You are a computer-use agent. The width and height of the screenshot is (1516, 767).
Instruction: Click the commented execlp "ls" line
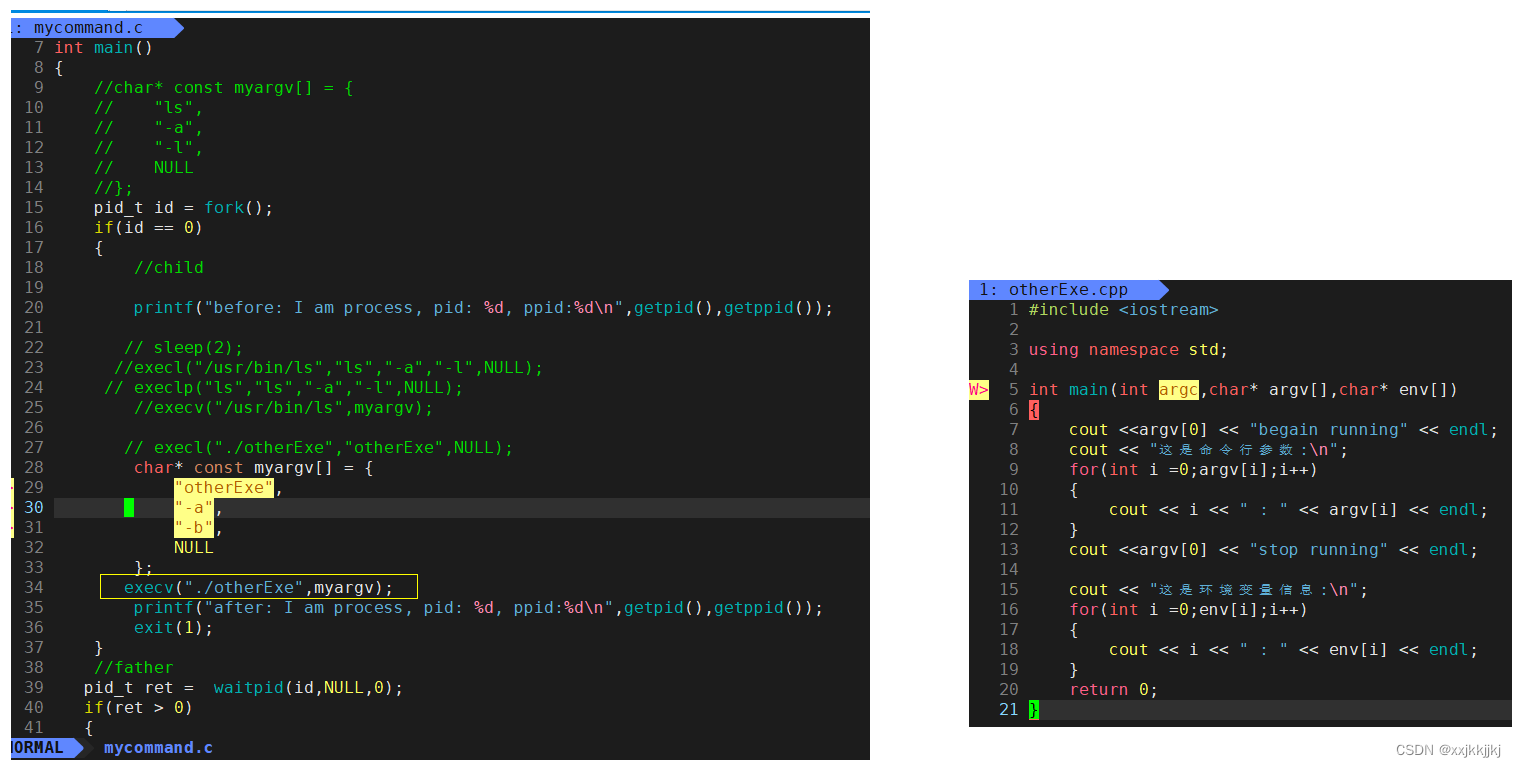[x=283, y=387]
